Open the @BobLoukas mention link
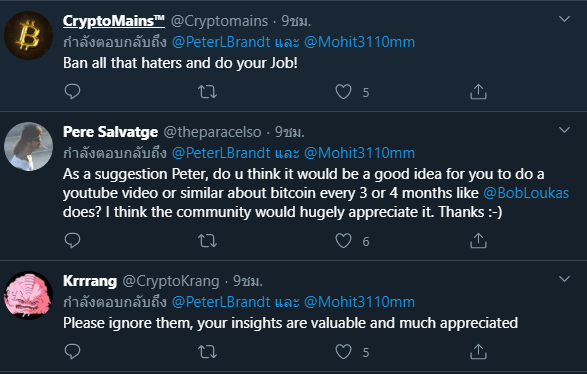The image size is (587, 374). pos(526,193)
